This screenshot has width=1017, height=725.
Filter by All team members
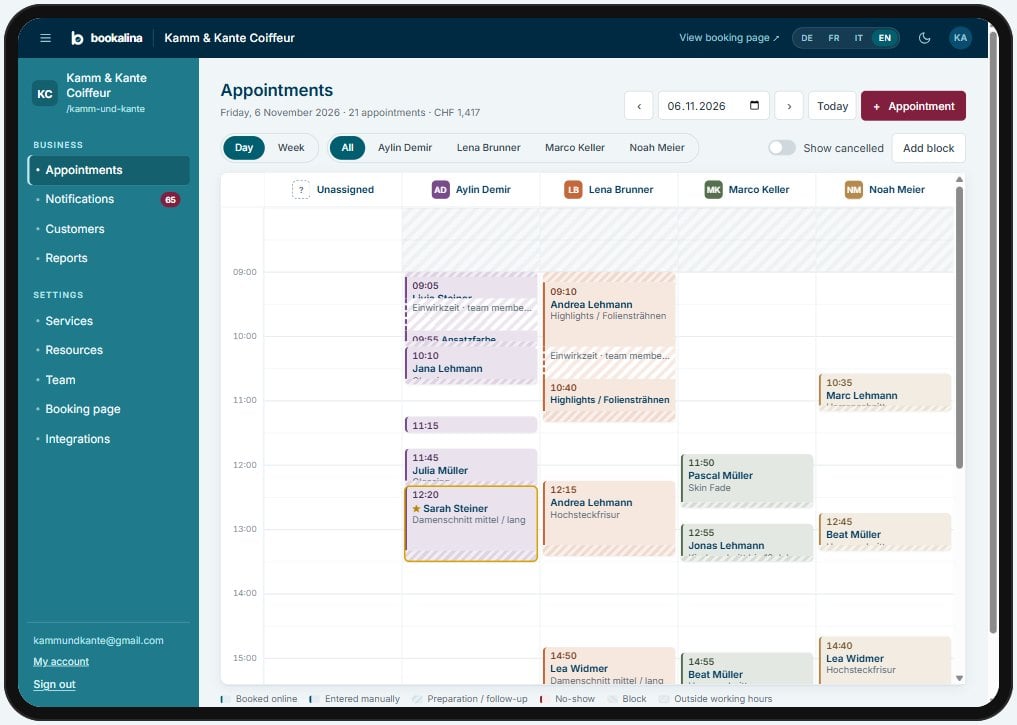point(348,148)
